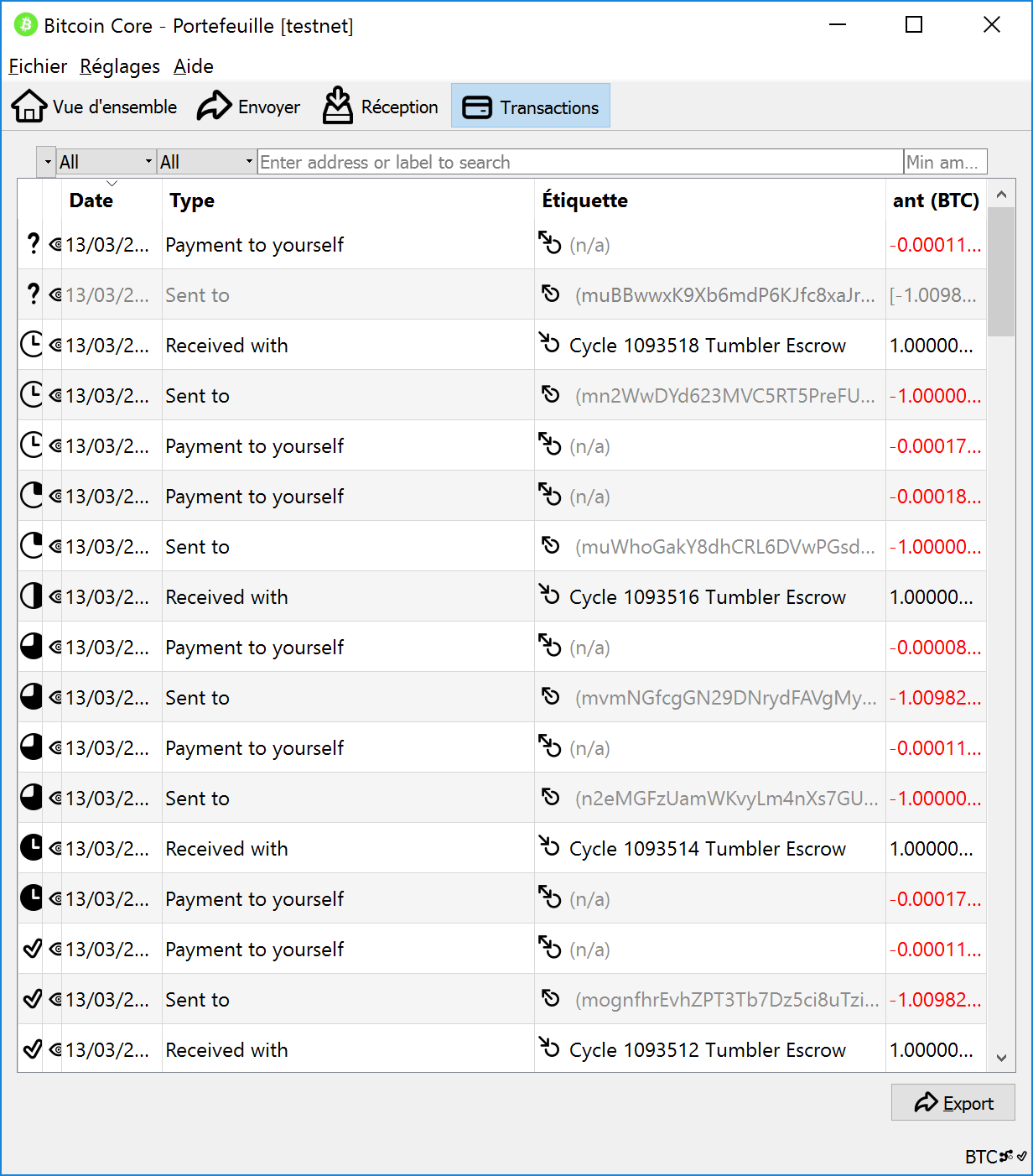Open the Aide menu

pos(194,66)
